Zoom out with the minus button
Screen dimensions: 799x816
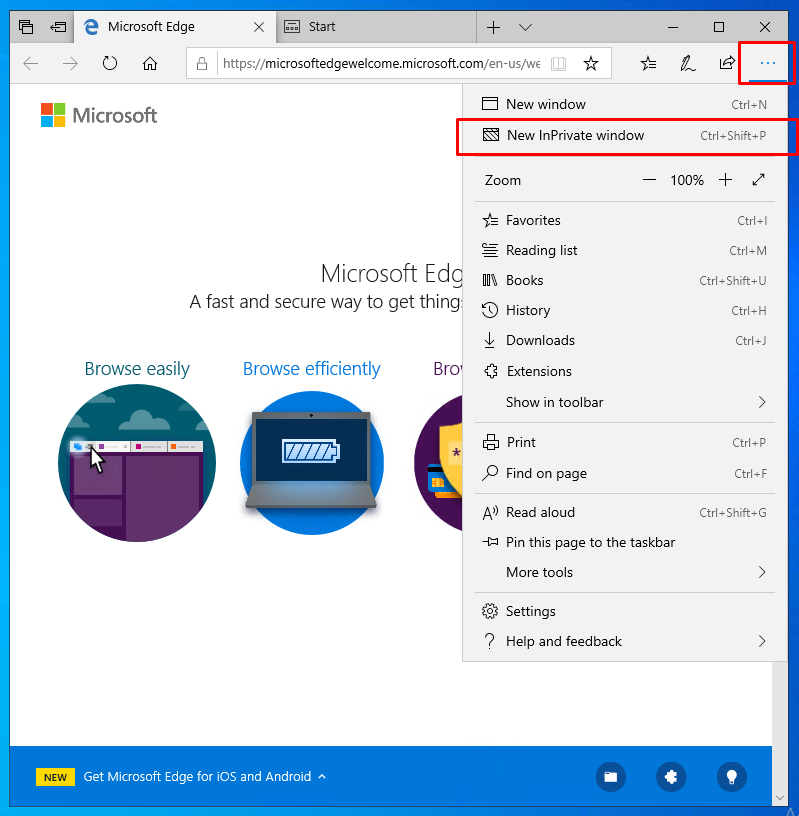pyautogui.click(x=649, y=180)
